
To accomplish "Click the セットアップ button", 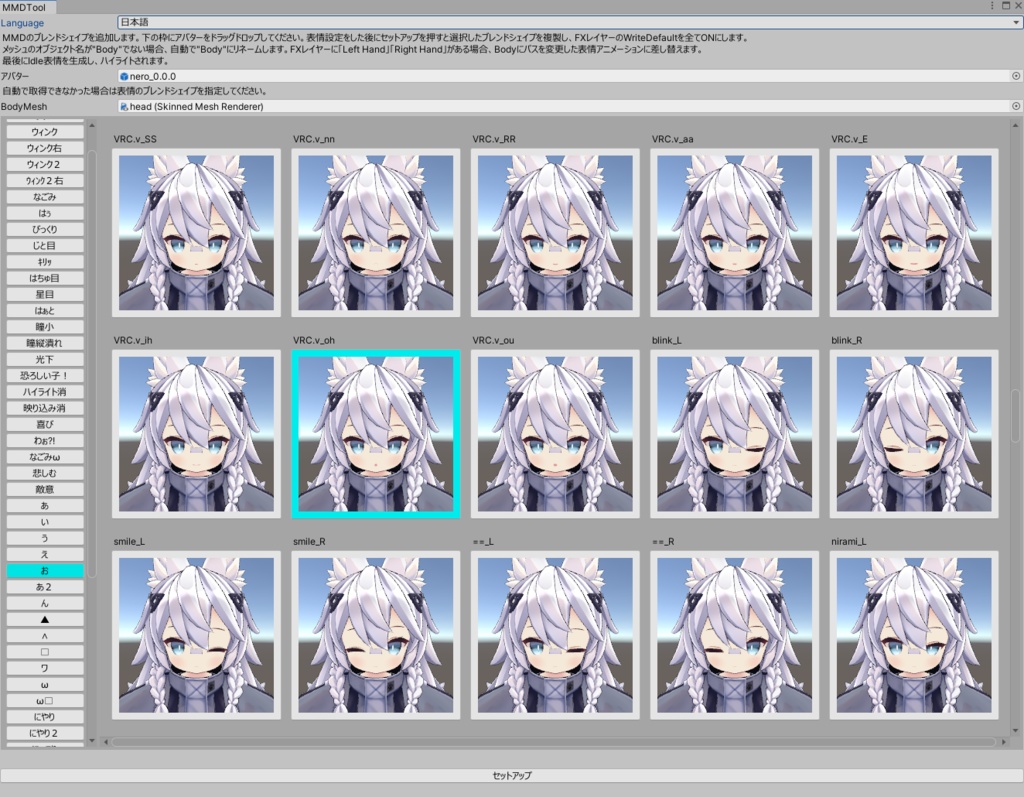I will (x=512, y=775).
